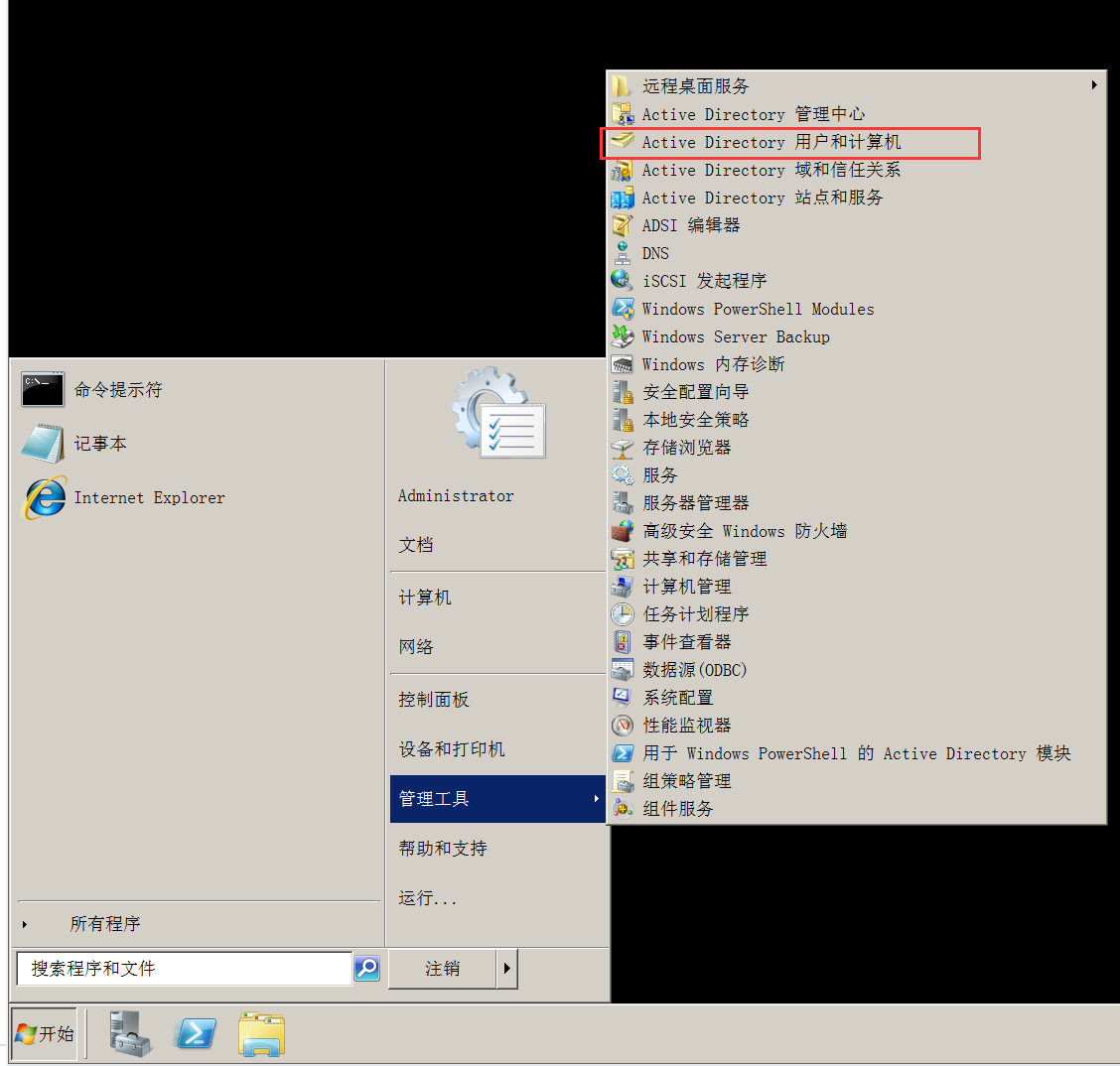Expand the 远程桌面服务 submenu arrow
The height and width of the screenshot is (1066, 1120).
point(1093,85)
